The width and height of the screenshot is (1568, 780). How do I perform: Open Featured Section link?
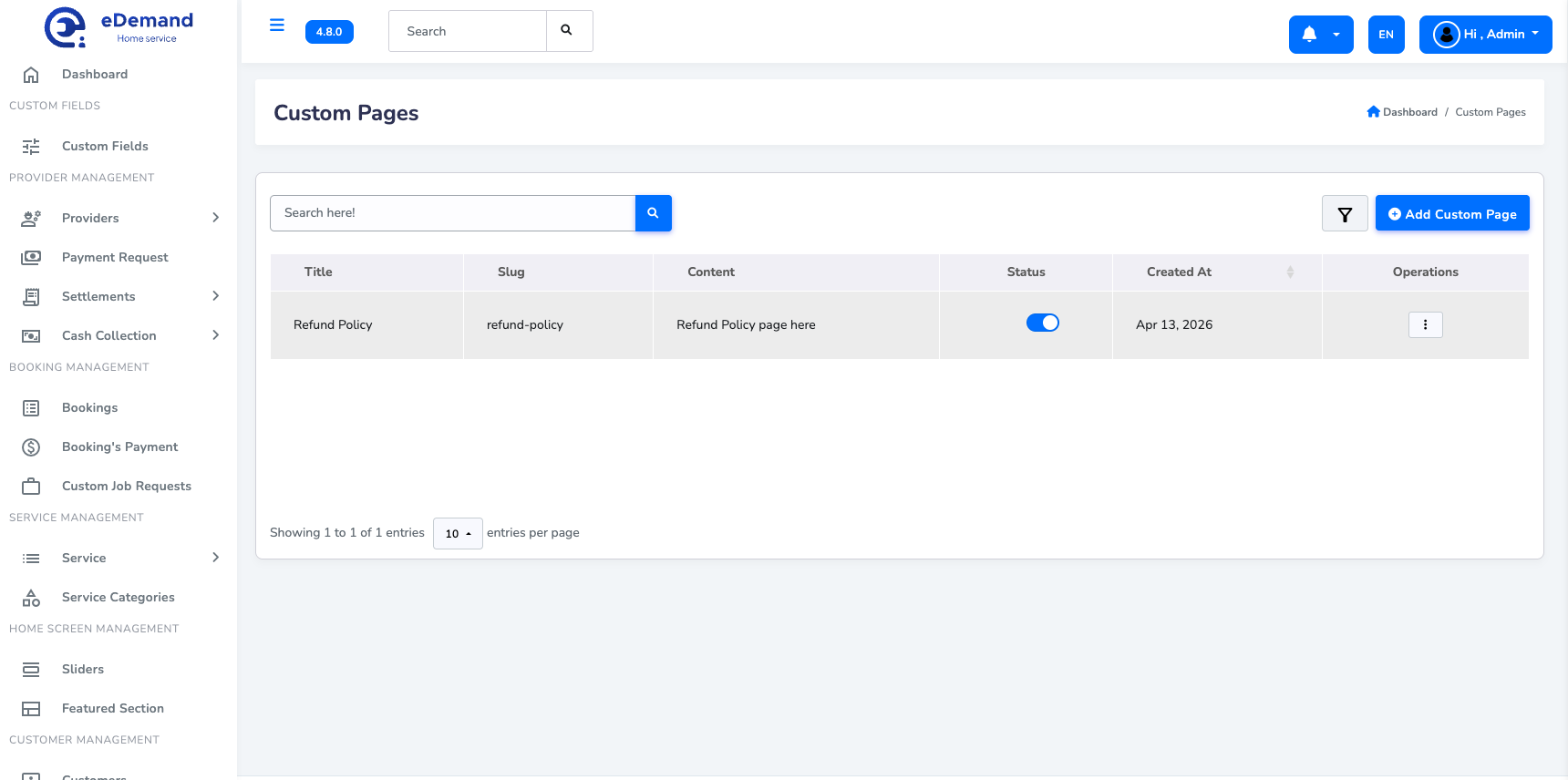tap(113, 709)
